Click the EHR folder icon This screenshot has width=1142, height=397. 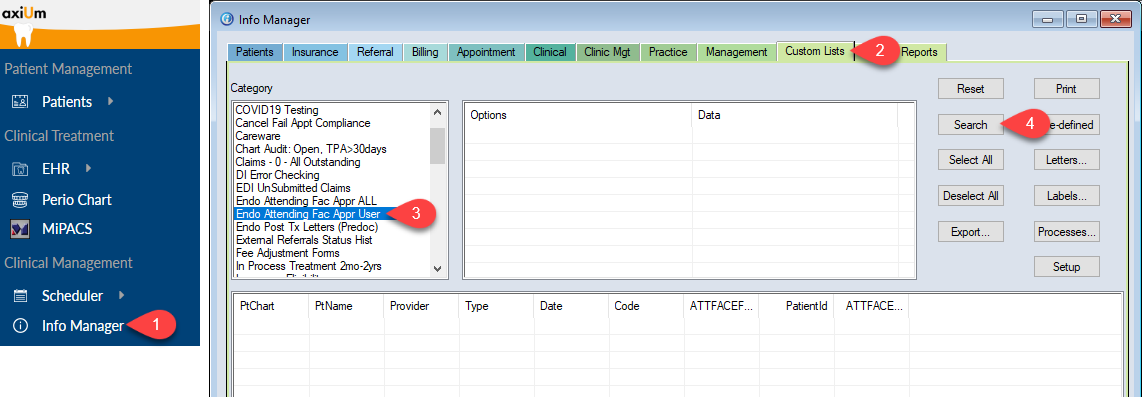20,169
